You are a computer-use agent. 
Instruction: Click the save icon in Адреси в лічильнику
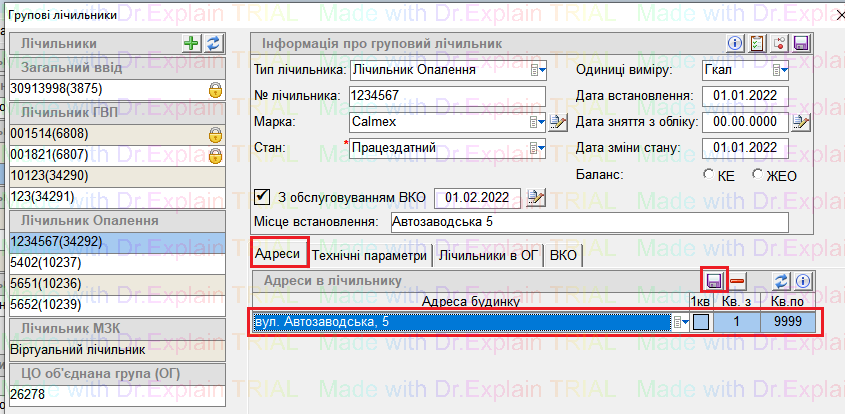(714, 281)
